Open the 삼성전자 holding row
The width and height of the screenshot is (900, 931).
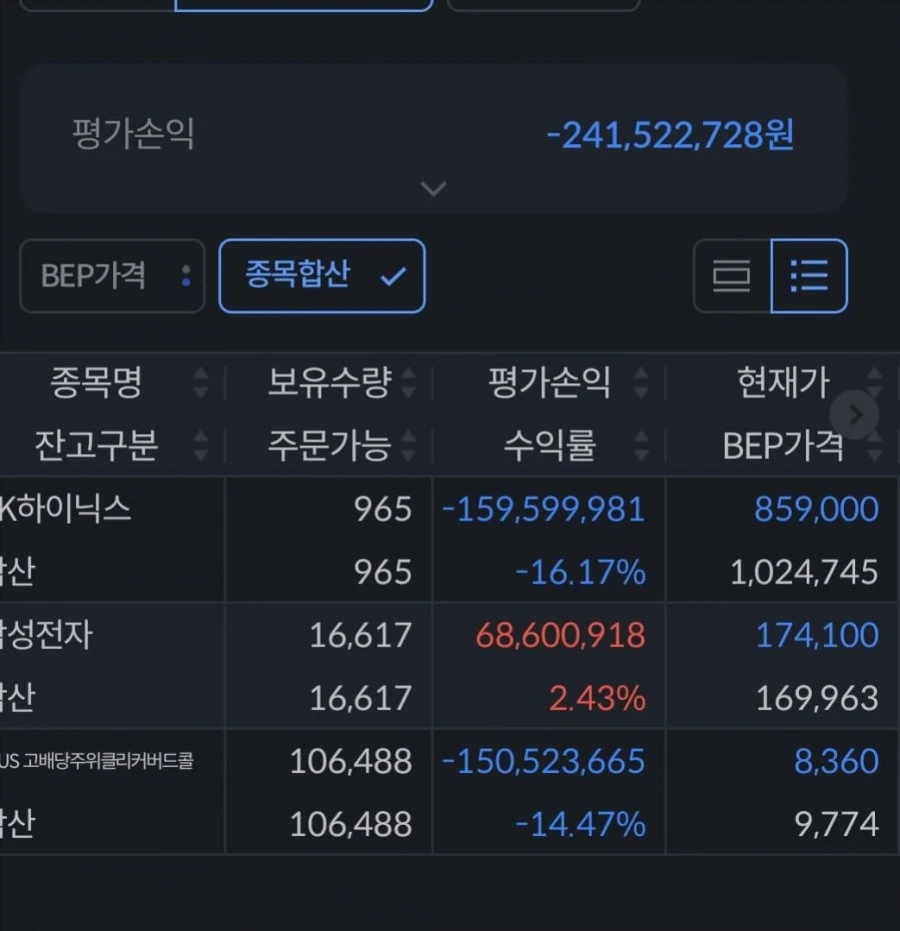click(x=449, y=666)
